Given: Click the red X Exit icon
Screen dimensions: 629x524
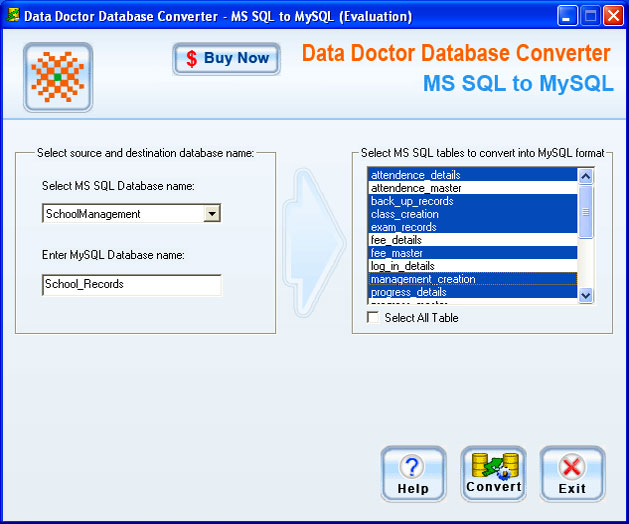Looking at the screenshot, I should tap(572, 467).
